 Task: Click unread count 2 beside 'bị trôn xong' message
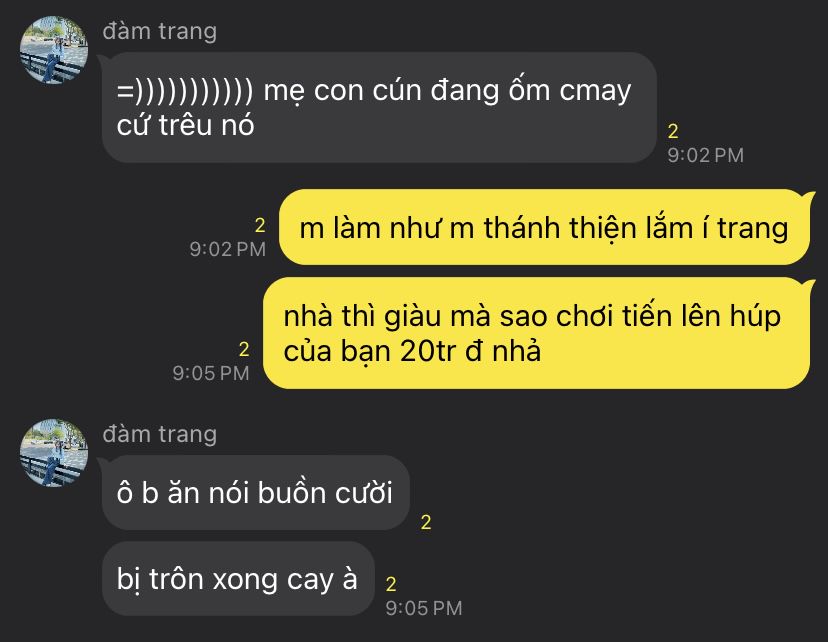click(x=391, y=584)
